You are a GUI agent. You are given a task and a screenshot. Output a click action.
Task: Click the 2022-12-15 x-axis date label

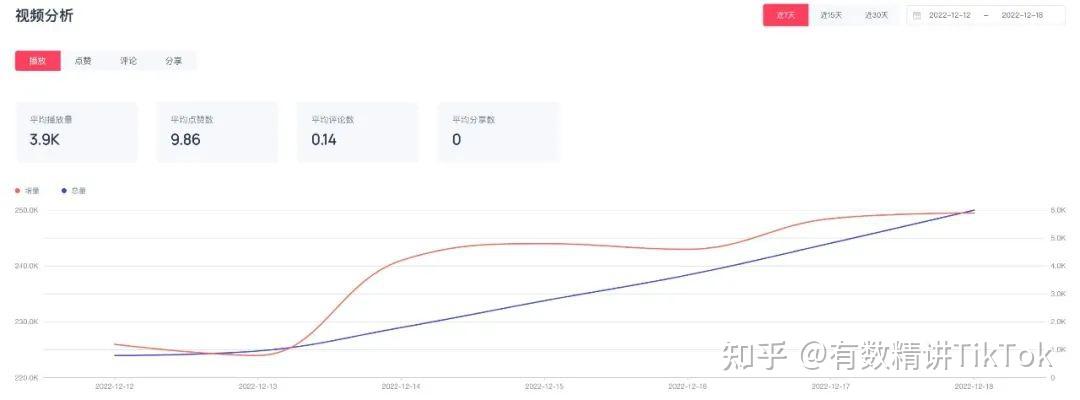545,385
